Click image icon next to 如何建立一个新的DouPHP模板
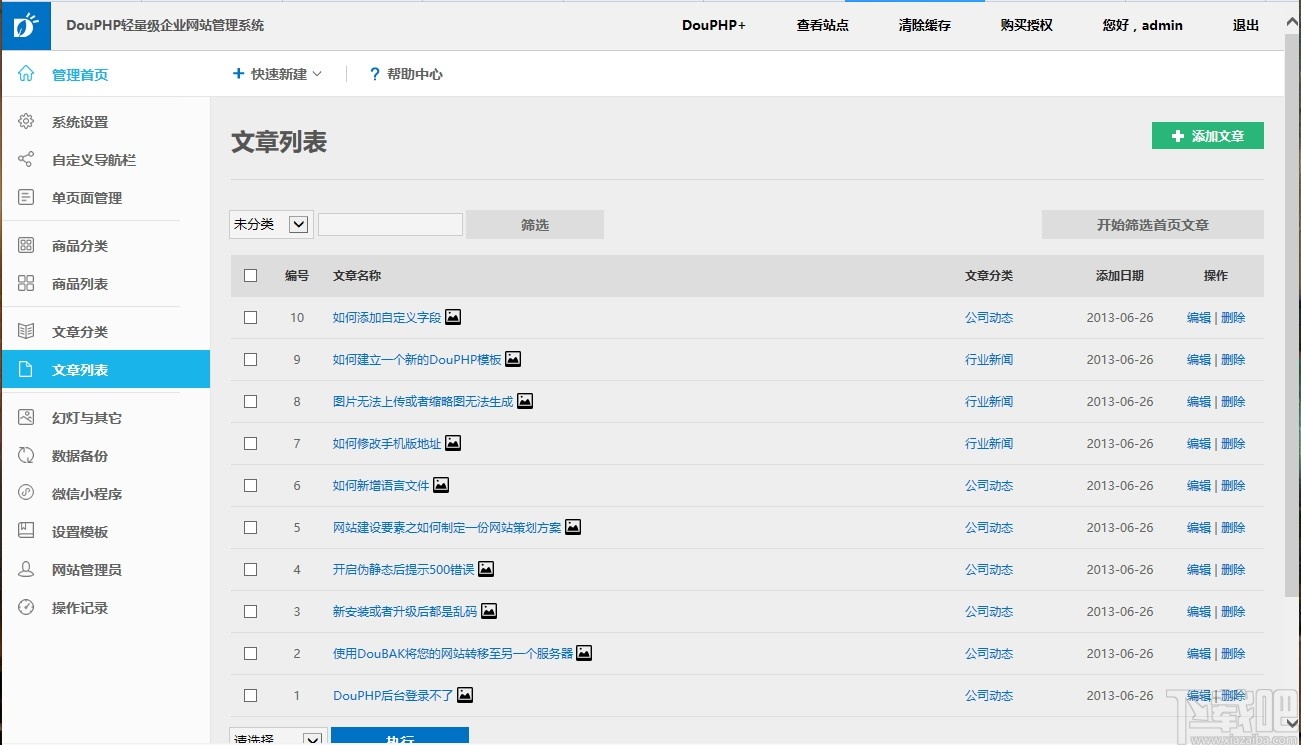Viewport: 1301px width, 745px height. coord(513,359)
